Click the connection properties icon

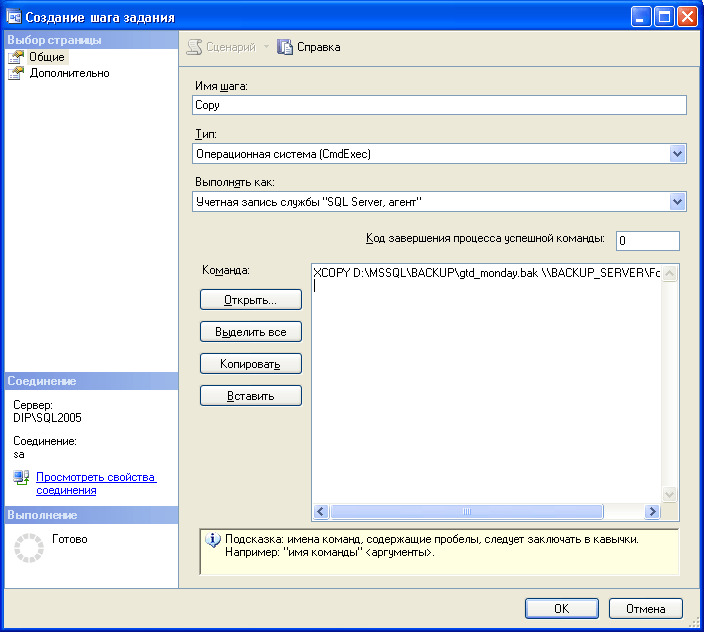tap(21, 478)
